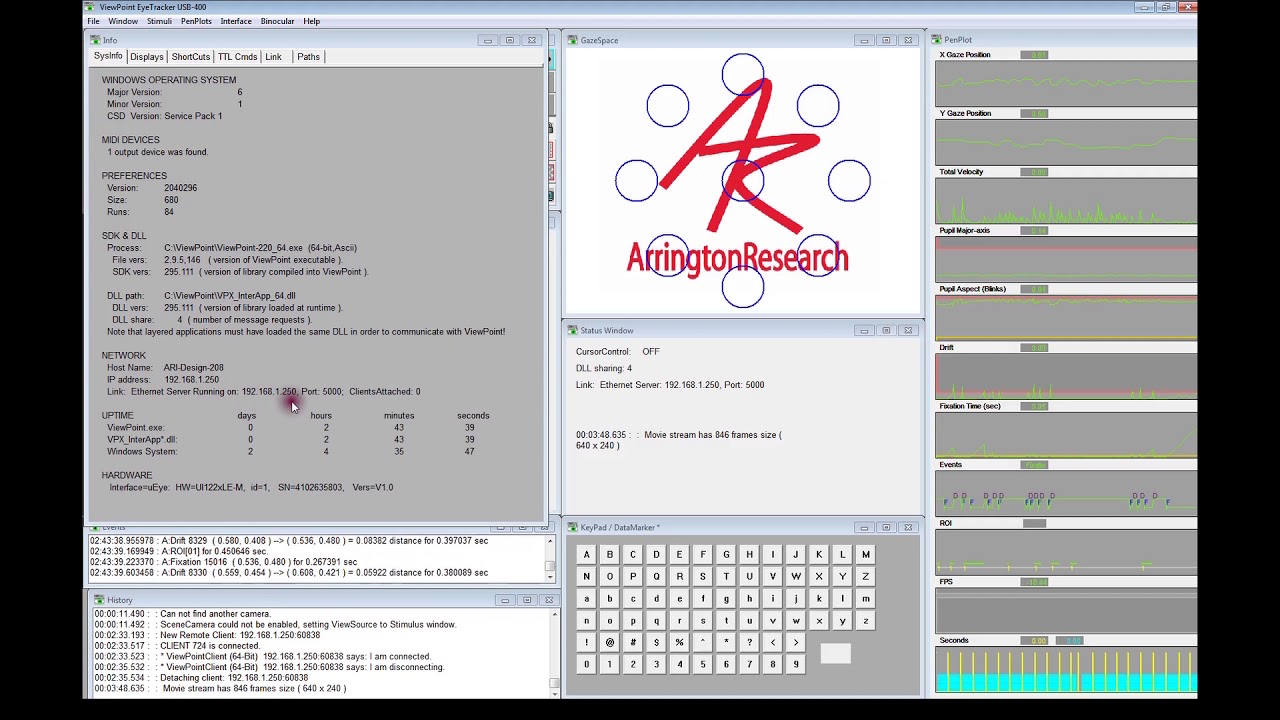The height and width of the screenshot is (720, 1280).
Task: Click the uppercase T key on the KeyPad
Action: coord(726,576)
